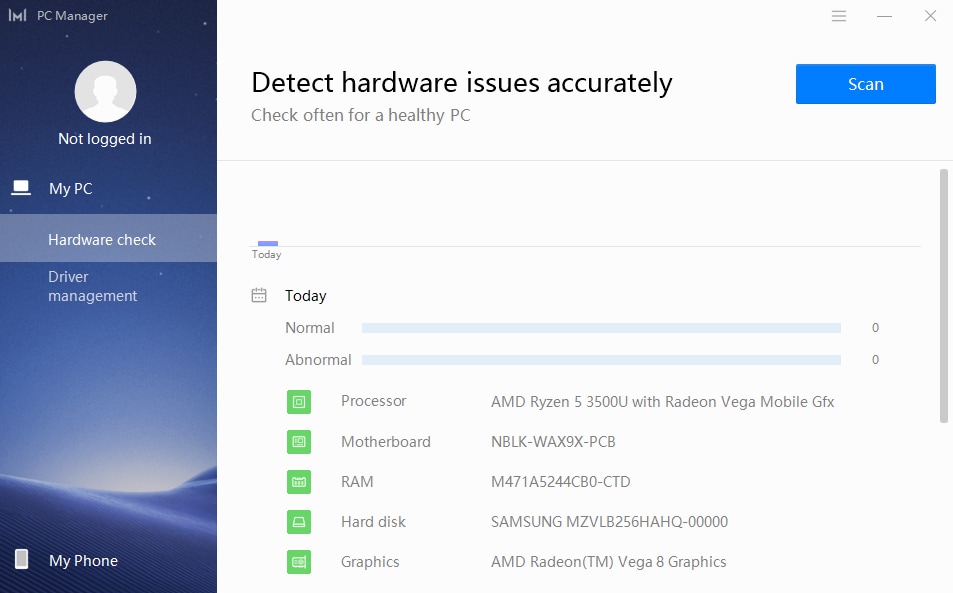Click the PC Manager logo icon
Screen dimensions: 953x593
click(x=17, y=16)
